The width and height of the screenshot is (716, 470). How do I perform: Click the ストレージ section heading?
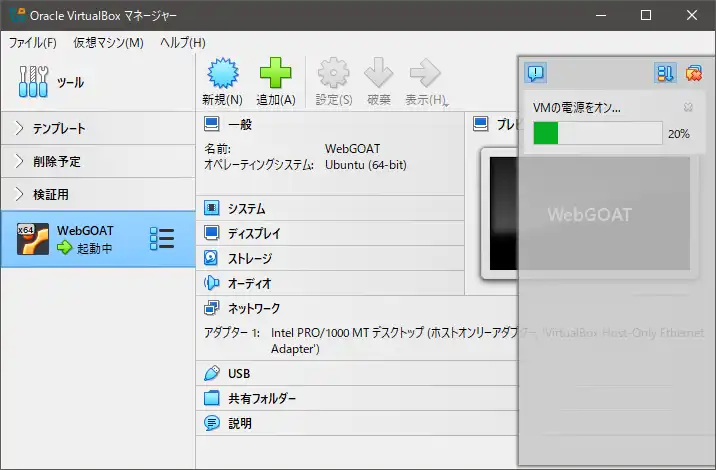249,259
